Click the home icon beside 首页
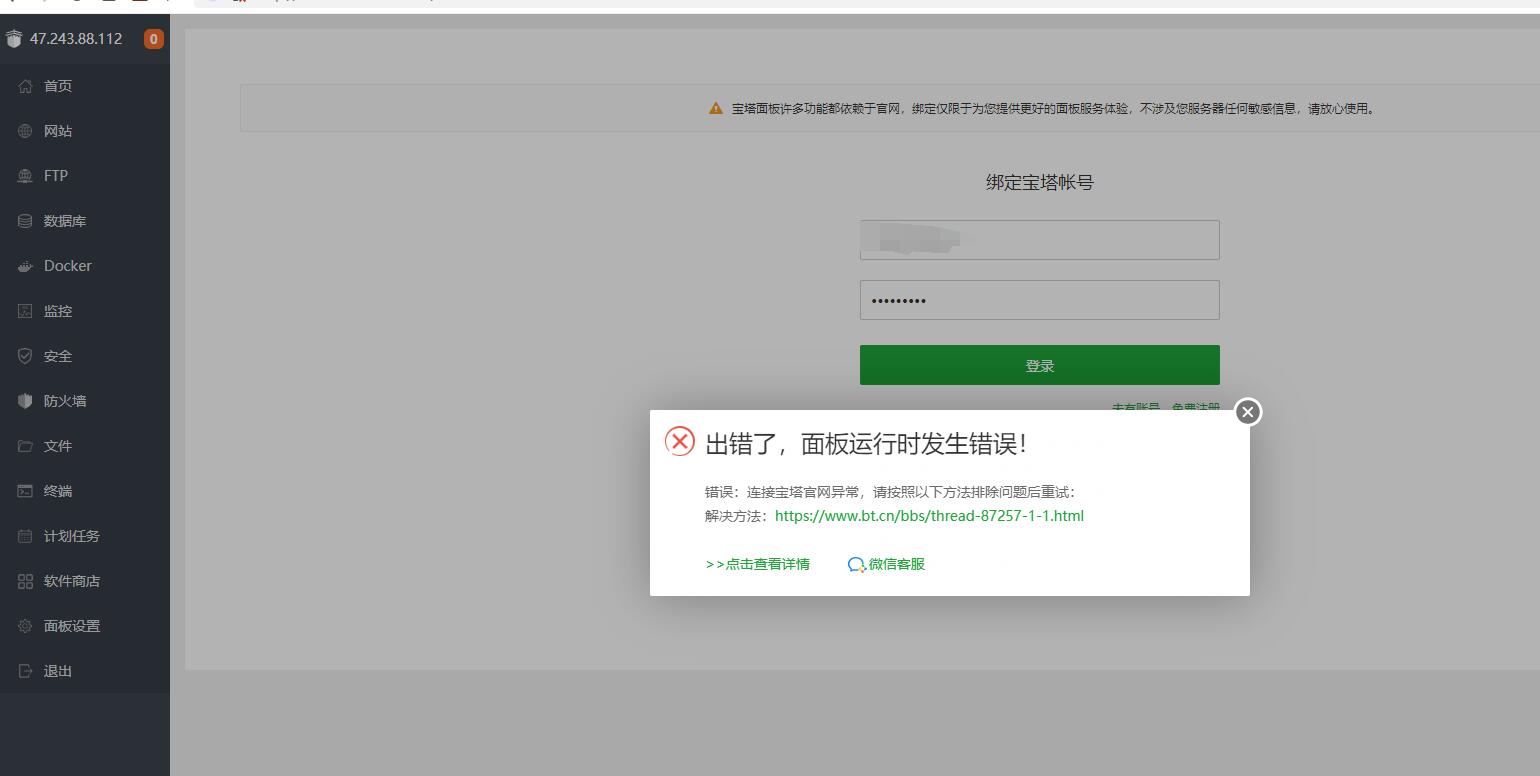The image size is (1540, 776). pyautogui.click(x=25, y=86)
